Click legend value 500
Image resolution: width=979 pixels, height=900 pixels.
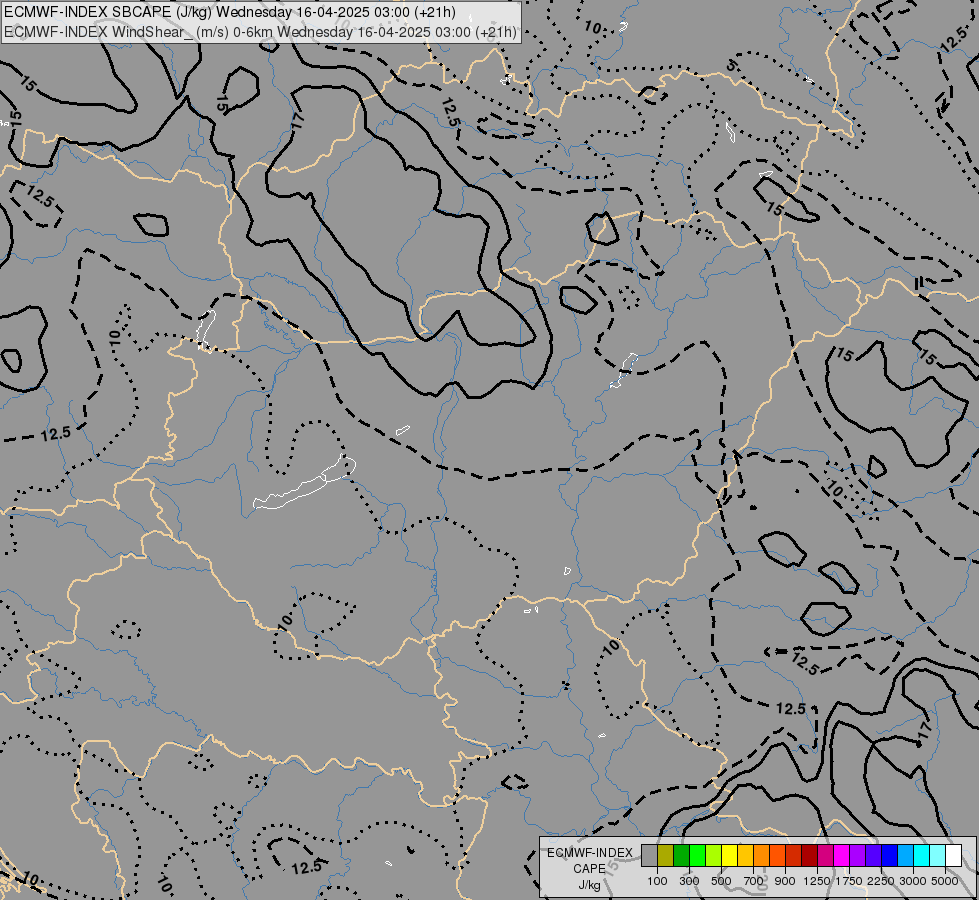721,881
